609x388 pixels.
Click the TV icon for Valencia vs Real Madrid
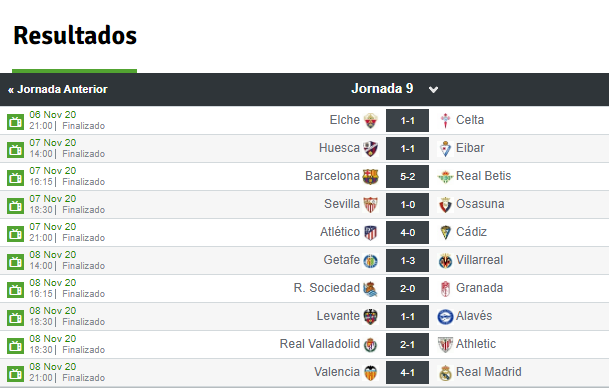[16, 373]
